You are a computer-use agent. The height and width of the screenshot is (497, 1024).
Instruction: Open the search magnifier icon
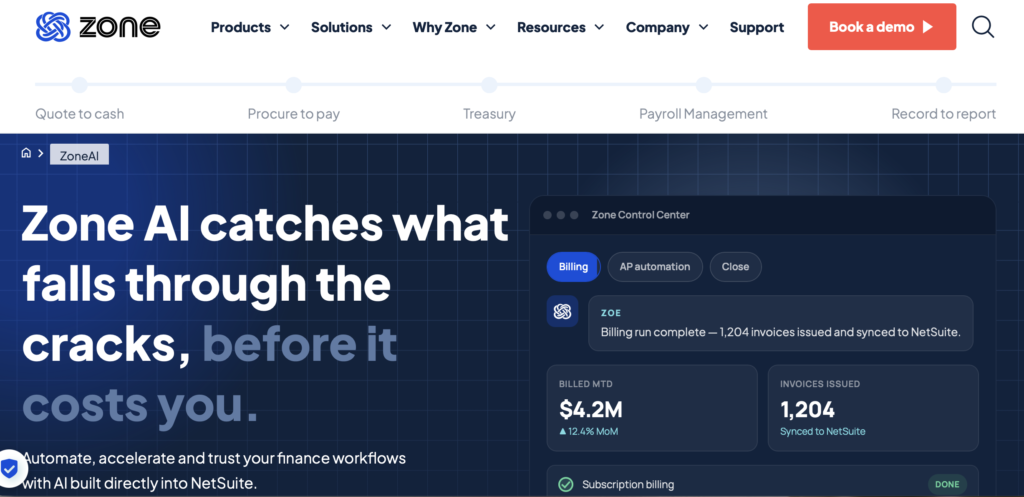click(982, 27)
